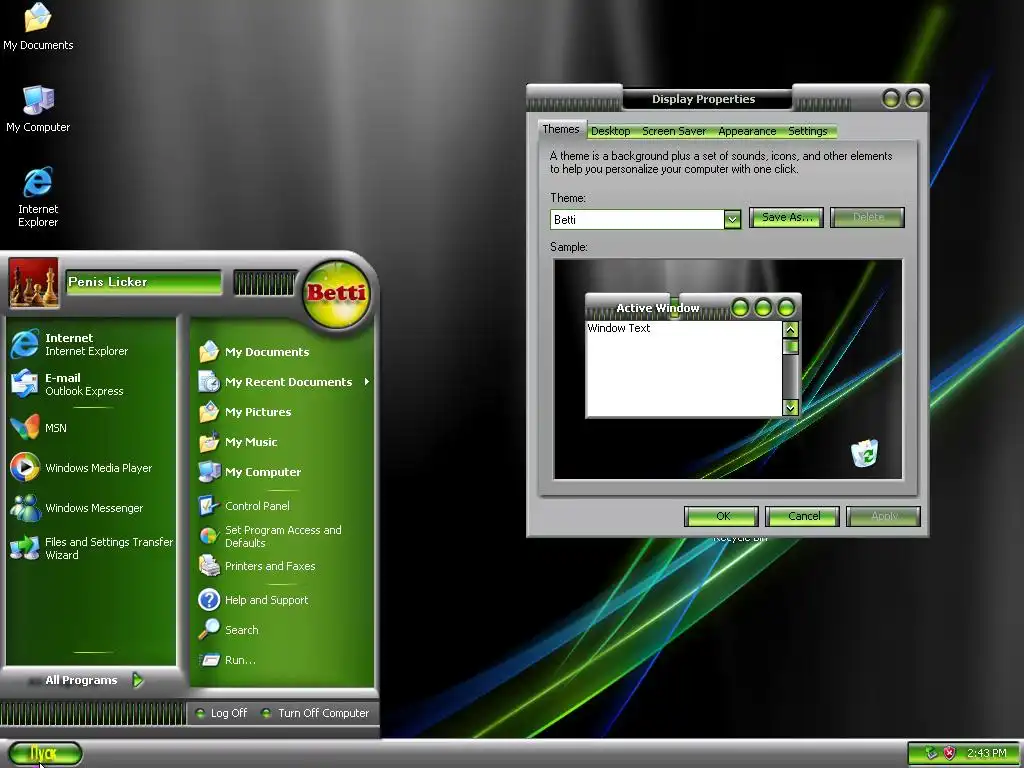Switch to the Settings tab

(x=808, y=131)
